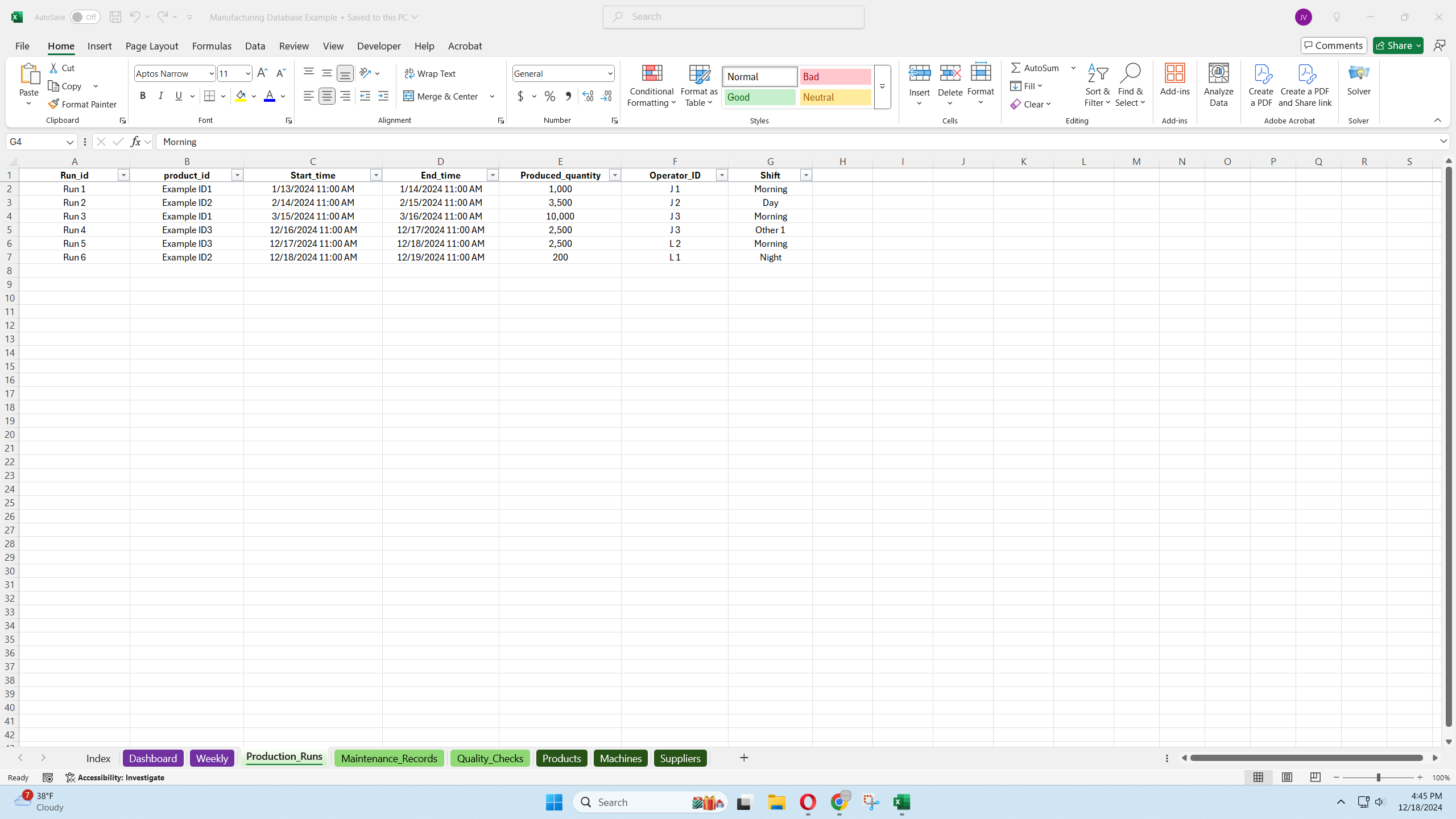The height and width of the screenshot is (819, 1456).
Task: Open the font size dropdown
Action: click(247, 73)
